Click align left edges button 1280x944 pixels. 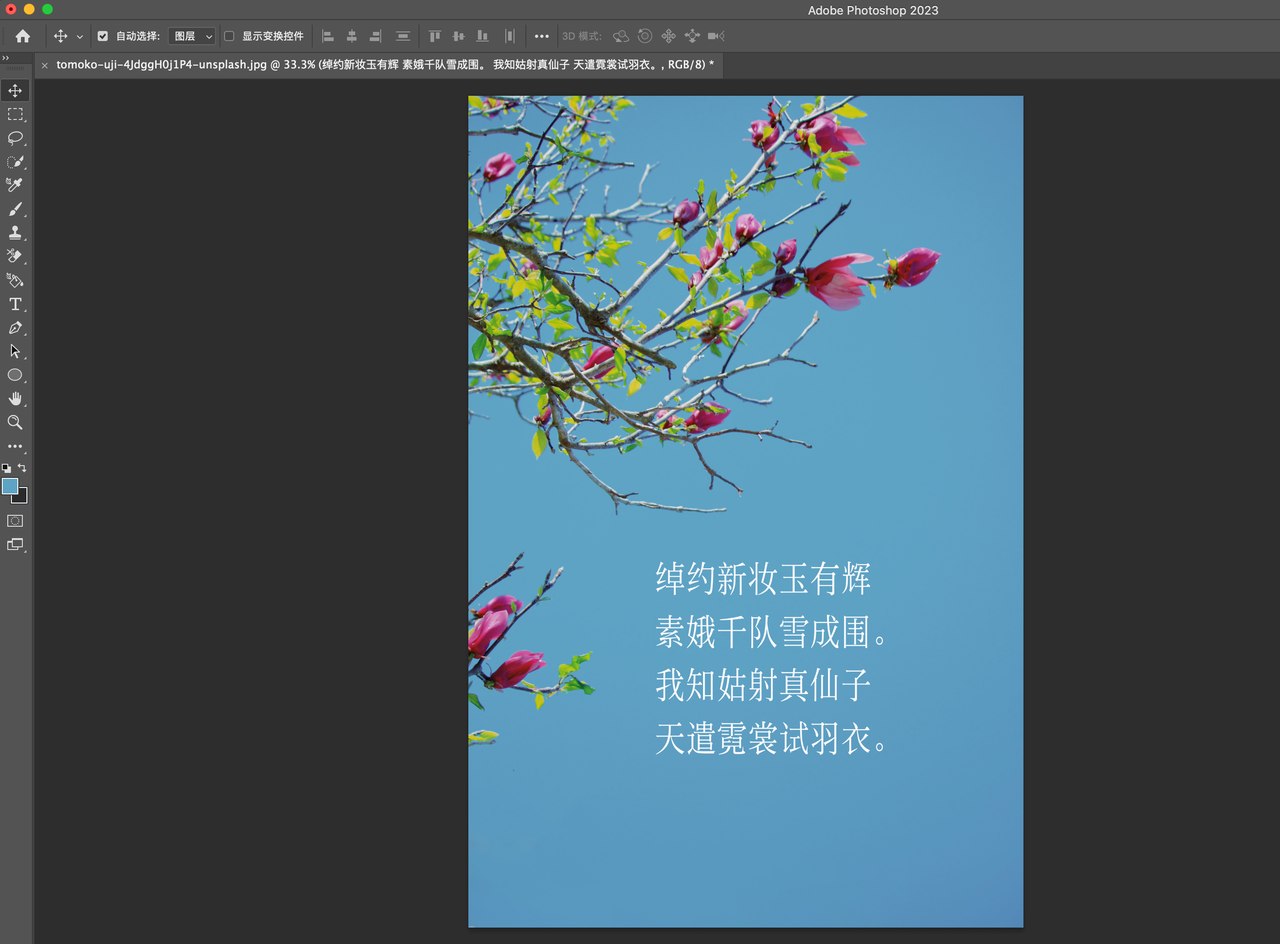click(x=328, y=36)
